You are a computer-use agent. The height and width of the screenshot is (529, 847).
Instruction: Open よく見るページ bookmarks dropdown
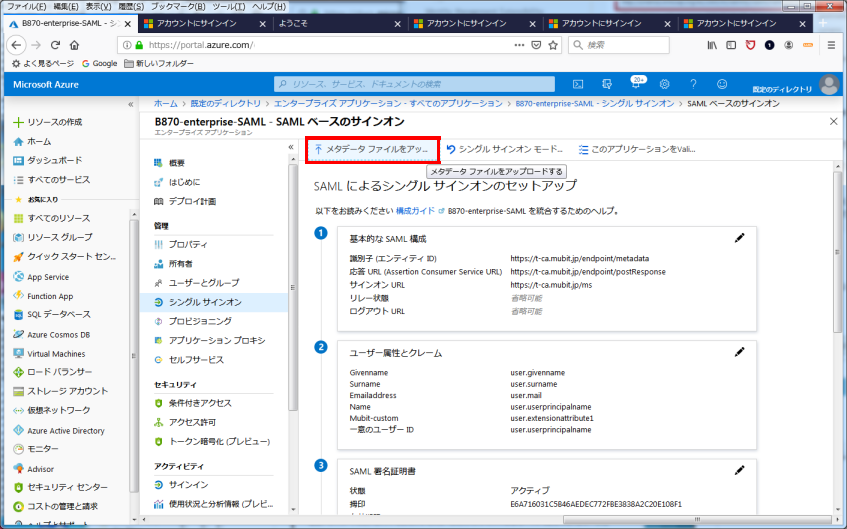[x=43, y=63]
